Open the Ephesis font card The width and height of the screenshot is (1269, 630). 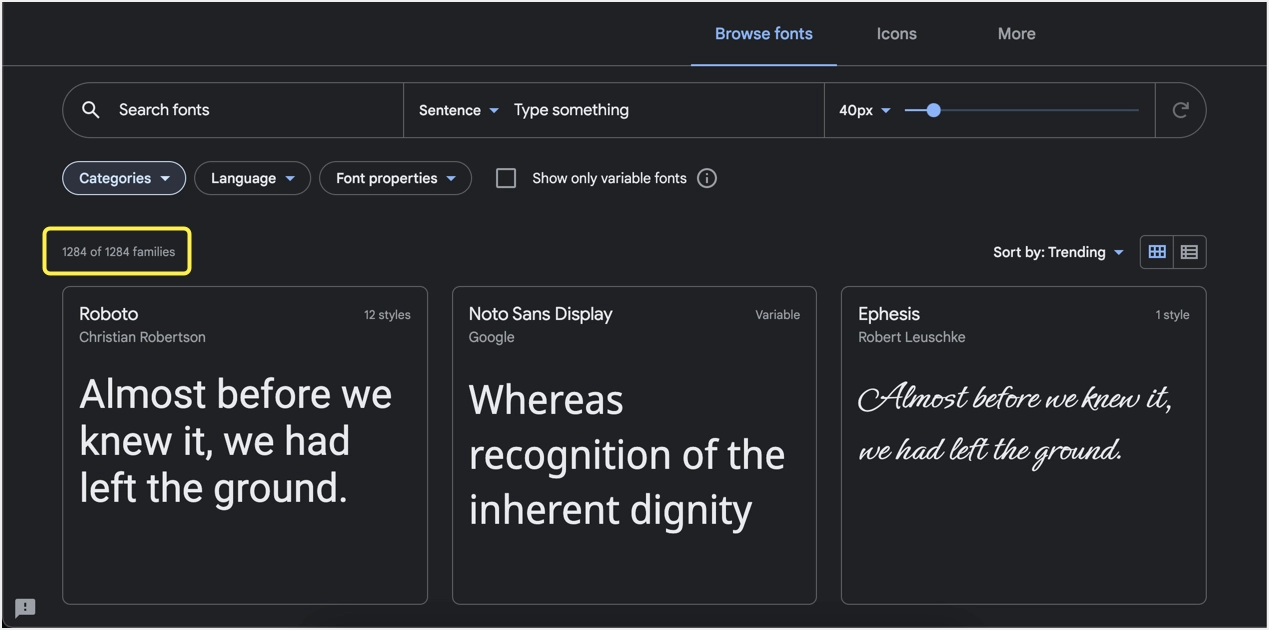click(1023, 445)
